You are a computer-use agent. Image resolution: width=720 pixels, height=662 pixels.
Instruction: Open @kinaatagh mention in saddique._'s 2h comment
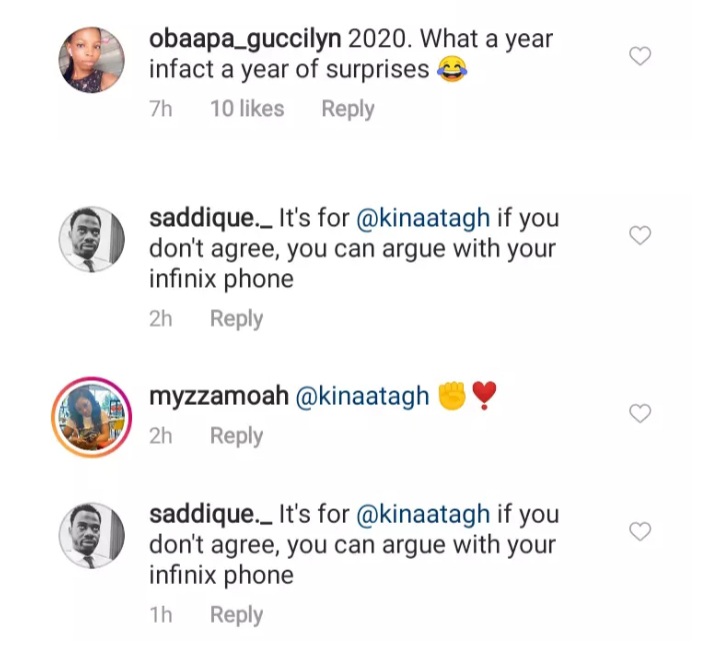pyautogui.click(x=423, y=218)
